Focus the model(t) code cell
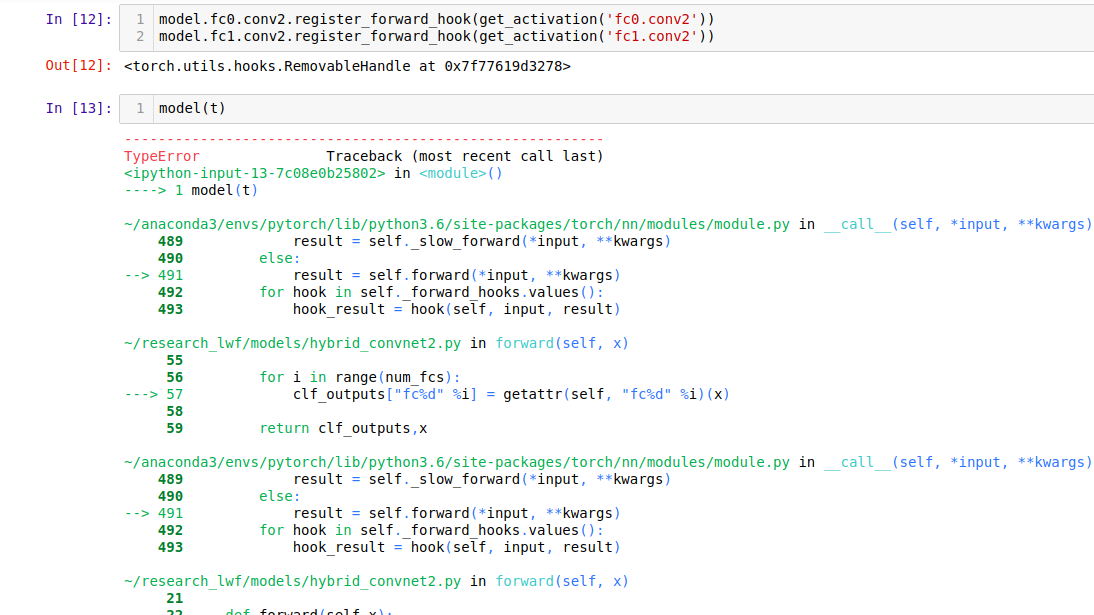Viewport: 1094px width, 615px height. tap(600, 108)
